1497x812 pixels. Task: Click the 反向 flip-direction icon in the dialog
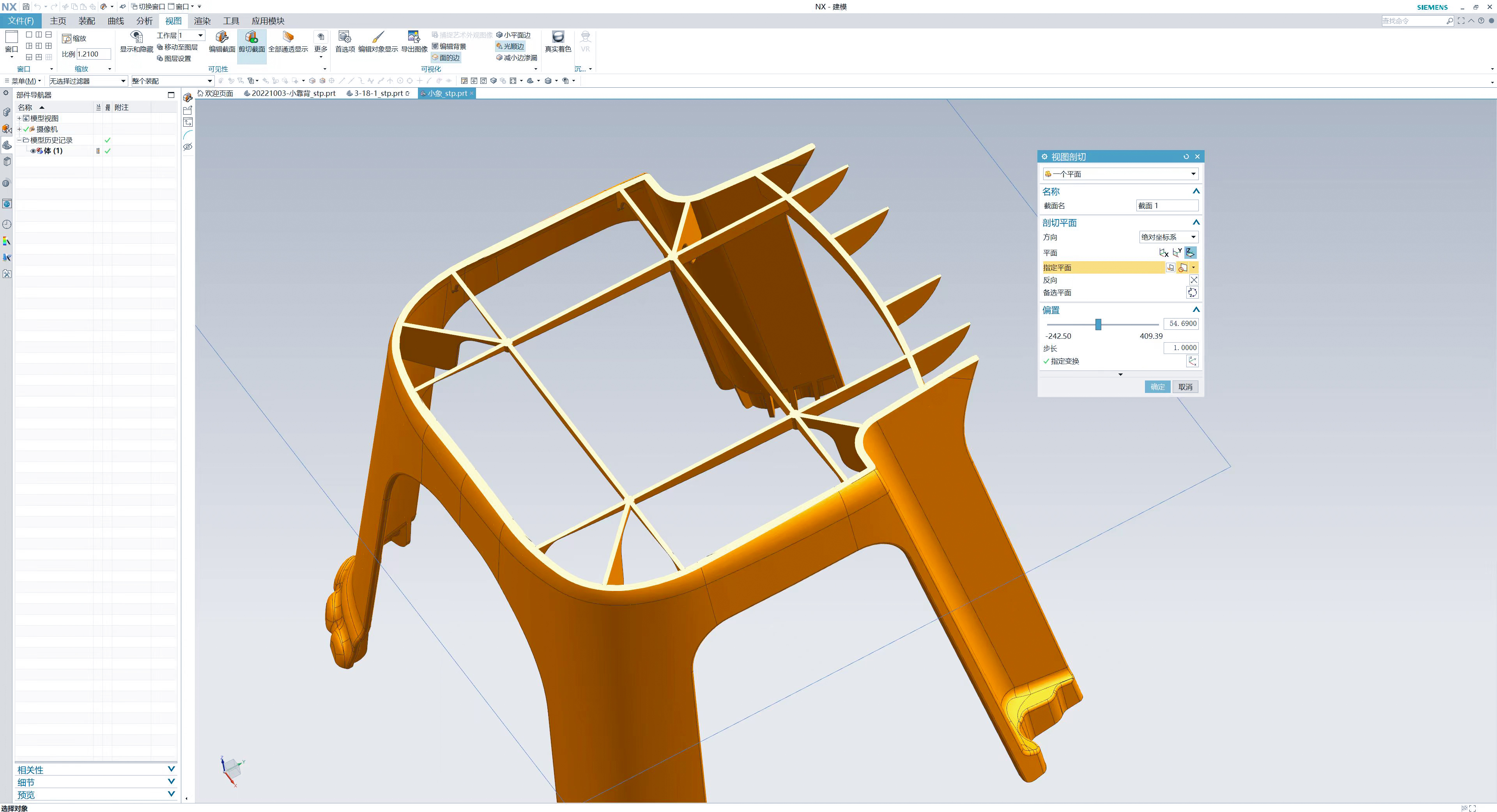[x=1194, y=280]
